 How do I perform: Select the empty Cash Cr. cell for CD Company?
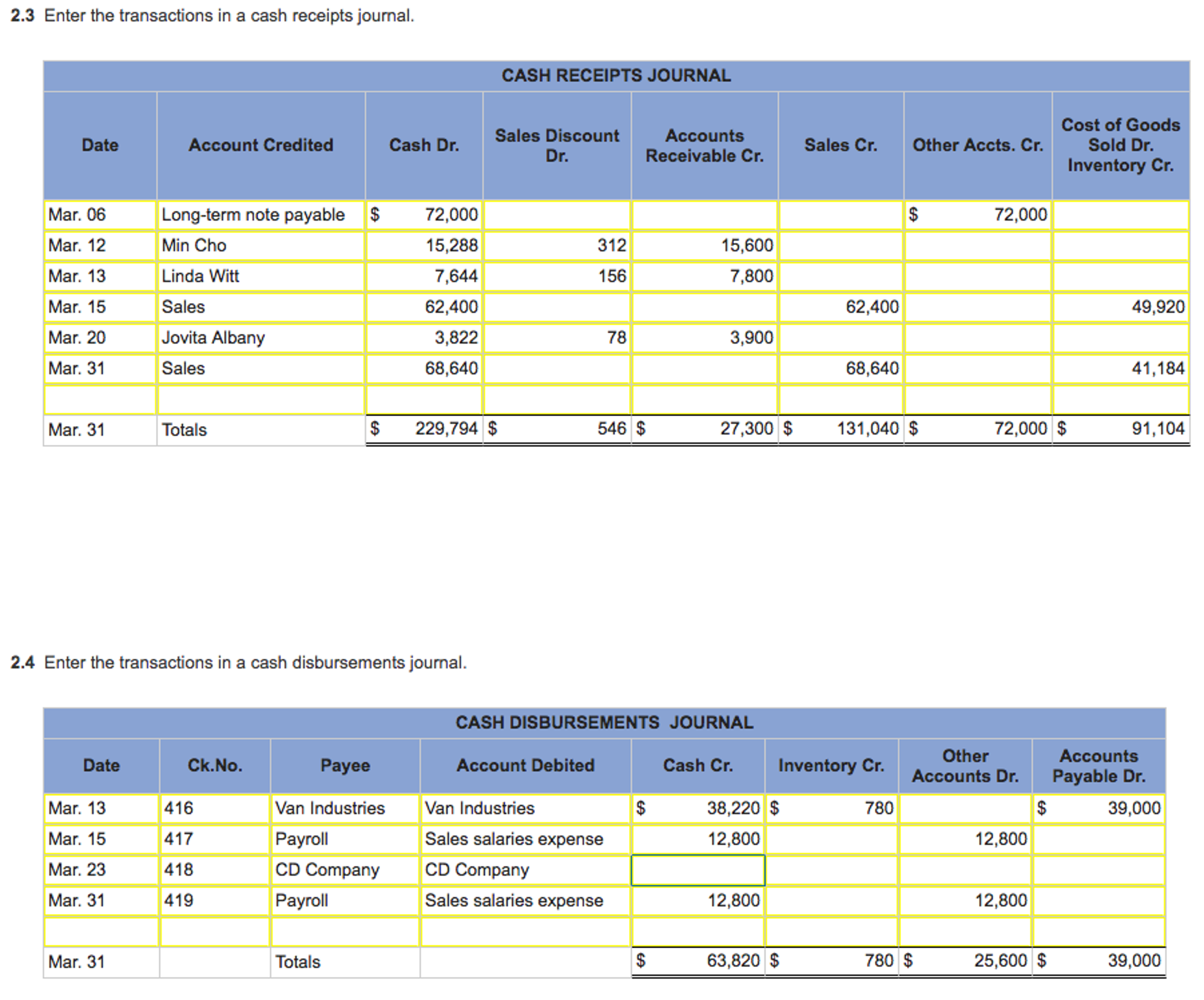pyautogui.click(x=698, y=870)
